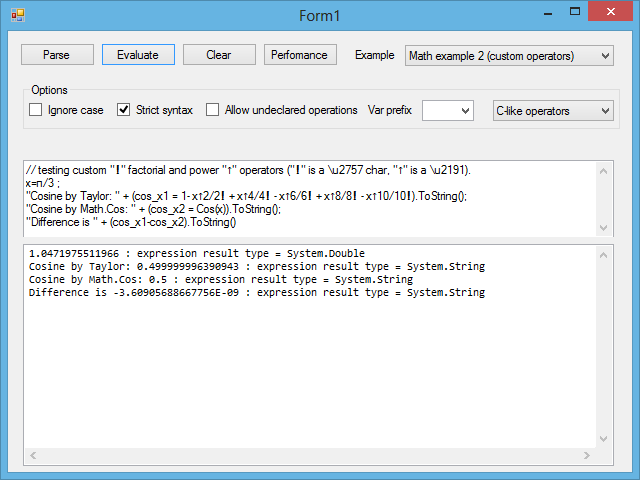Toggle Allow undeclared operations checkbox
Screen dimensions: 640x480
click(213, 110)
